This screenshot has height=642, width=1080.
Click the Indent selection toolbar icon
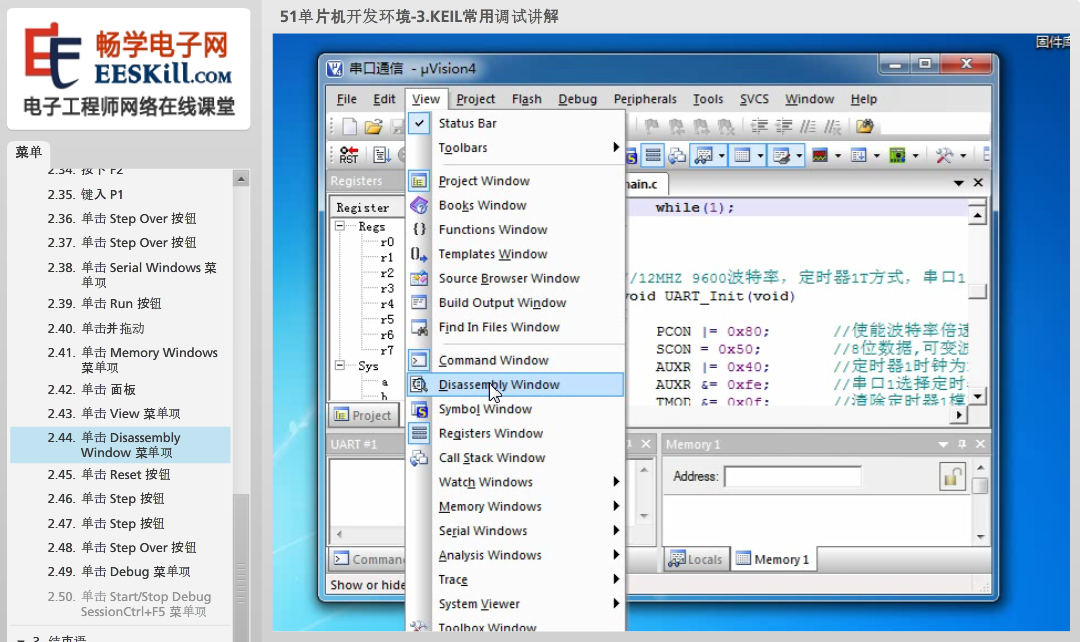pyautogui.click(x=759, y=126)
